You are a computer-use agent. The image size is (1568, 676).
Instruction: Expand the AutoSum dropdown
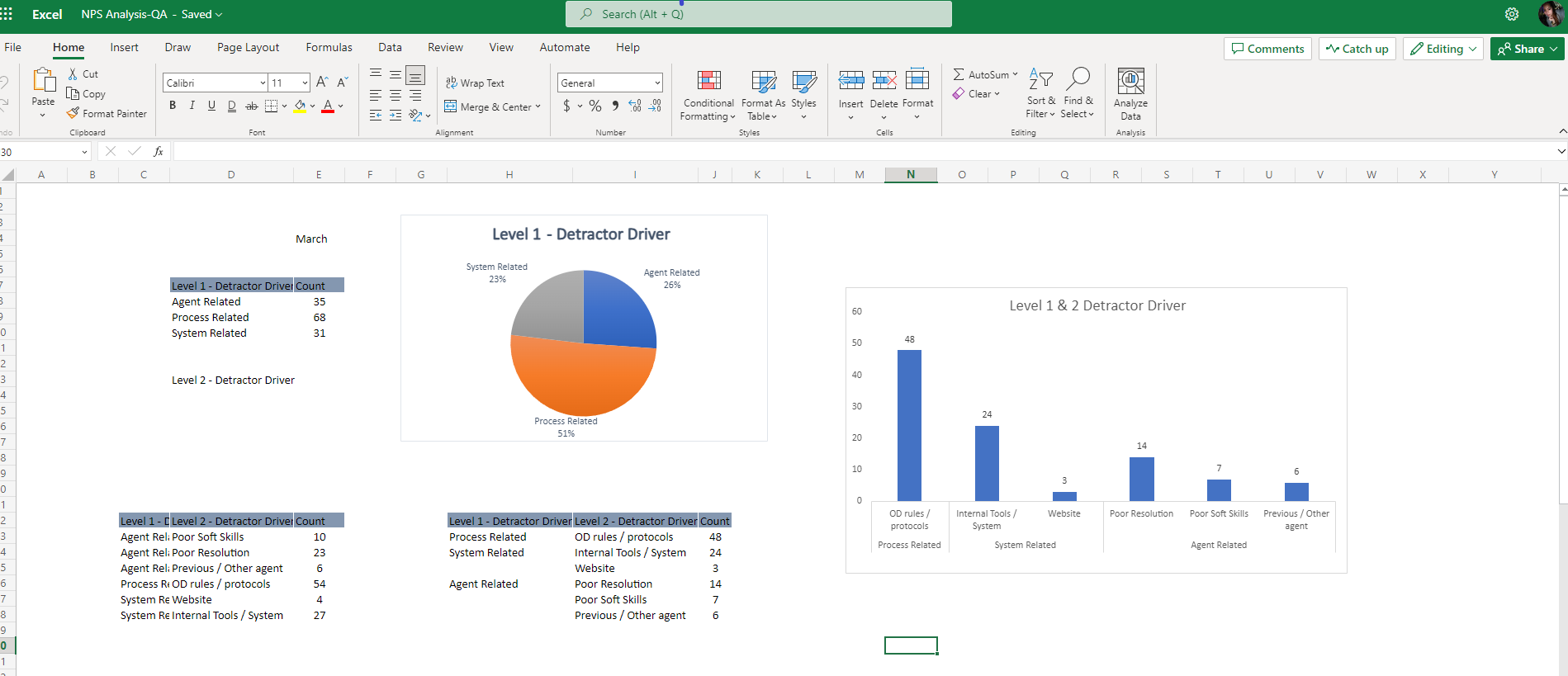1015,74
